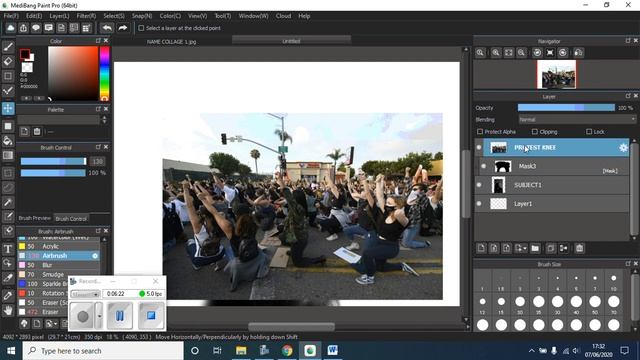This screenshot has width=640, height=360.
Task: Expand the record button dropdown arrow
Action: (x=99, y=315)
